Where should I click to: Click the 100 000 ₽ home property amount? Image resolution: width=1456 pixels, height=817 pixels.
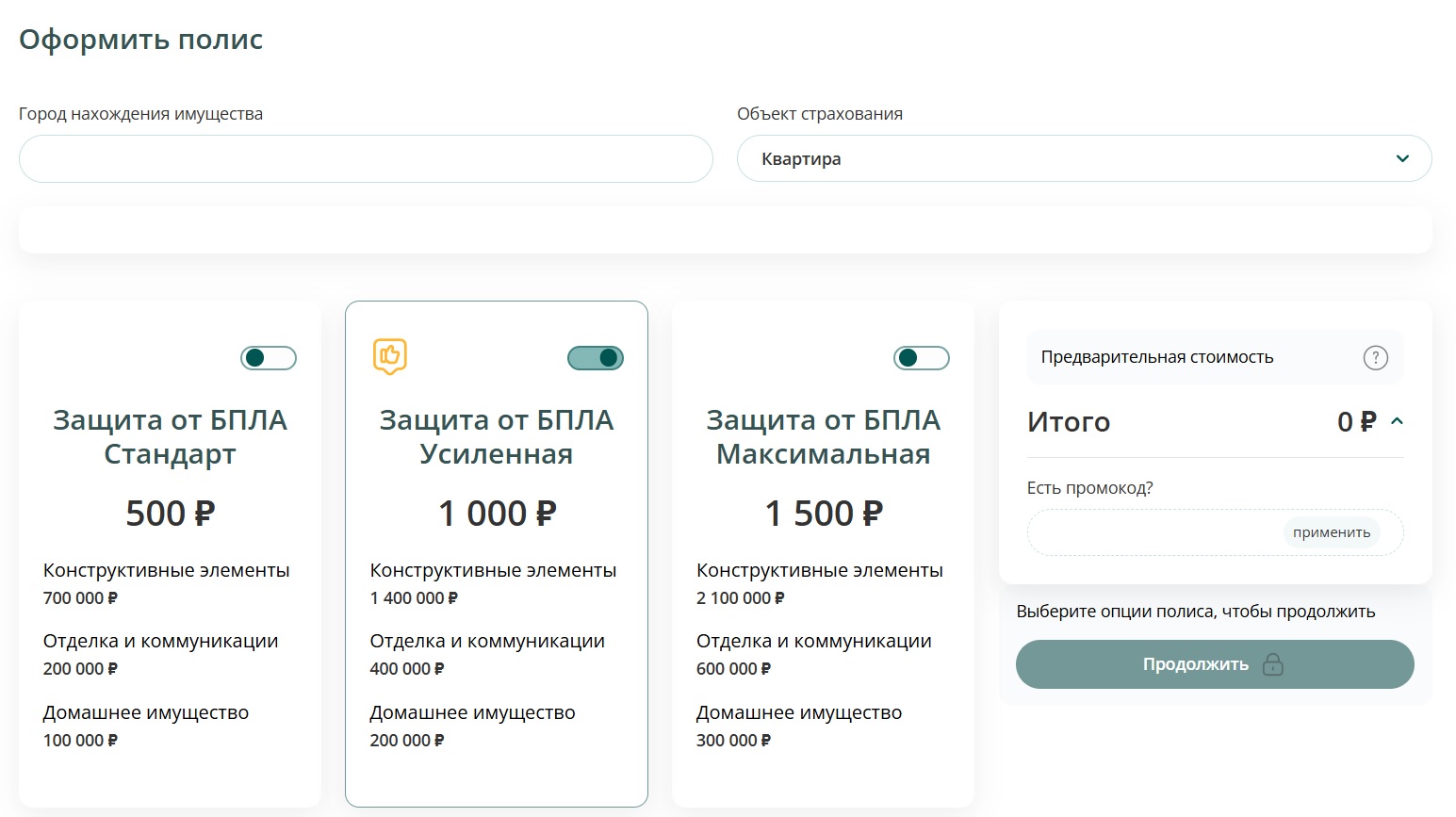pyautogui.click(x=81, y=741)
